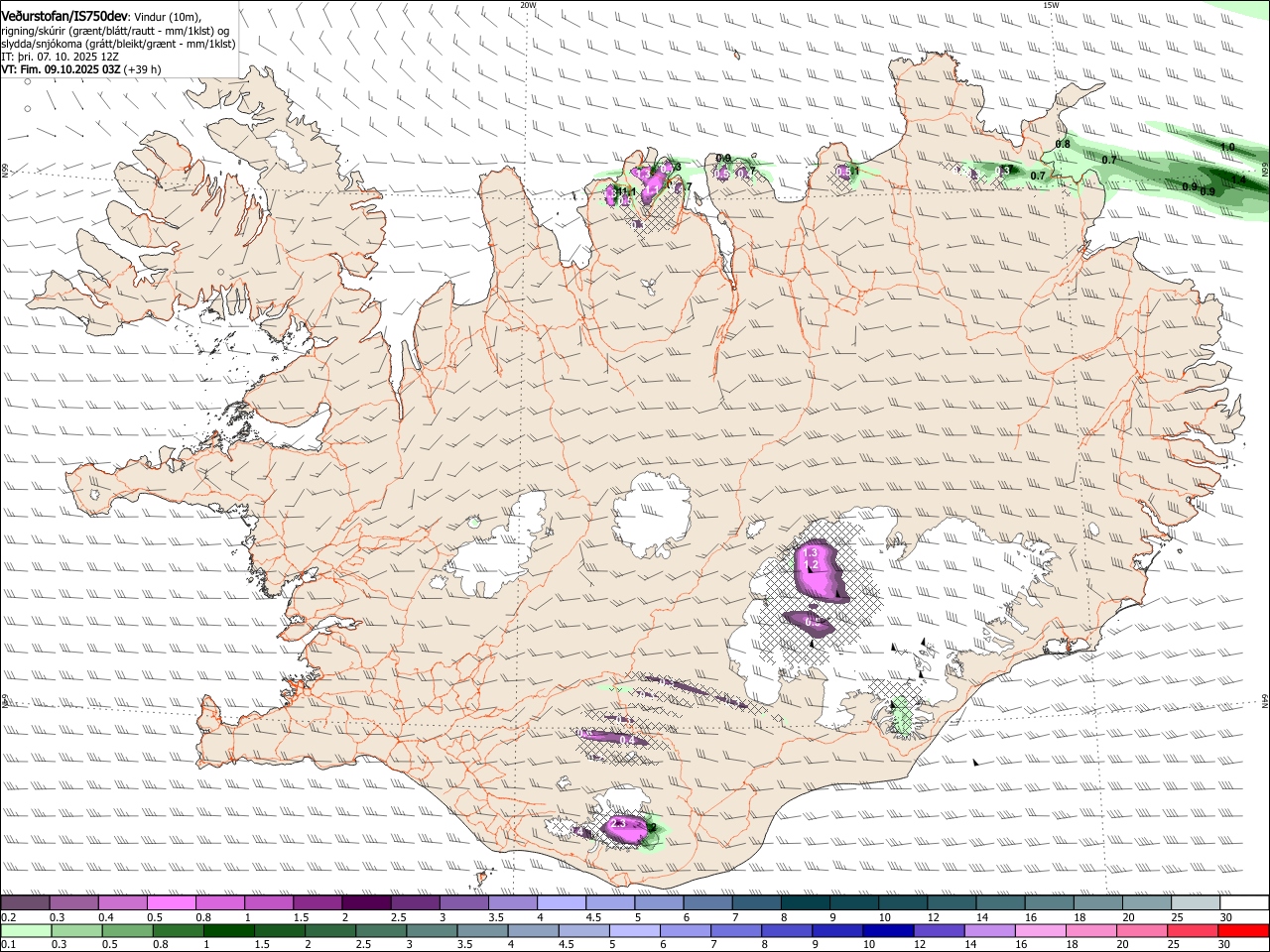Image resolution: width=1270 pixels, height=952 pixels.
Task: Click the red-pink legend swatch labeled 25
Action: (x=1194, y=930)
